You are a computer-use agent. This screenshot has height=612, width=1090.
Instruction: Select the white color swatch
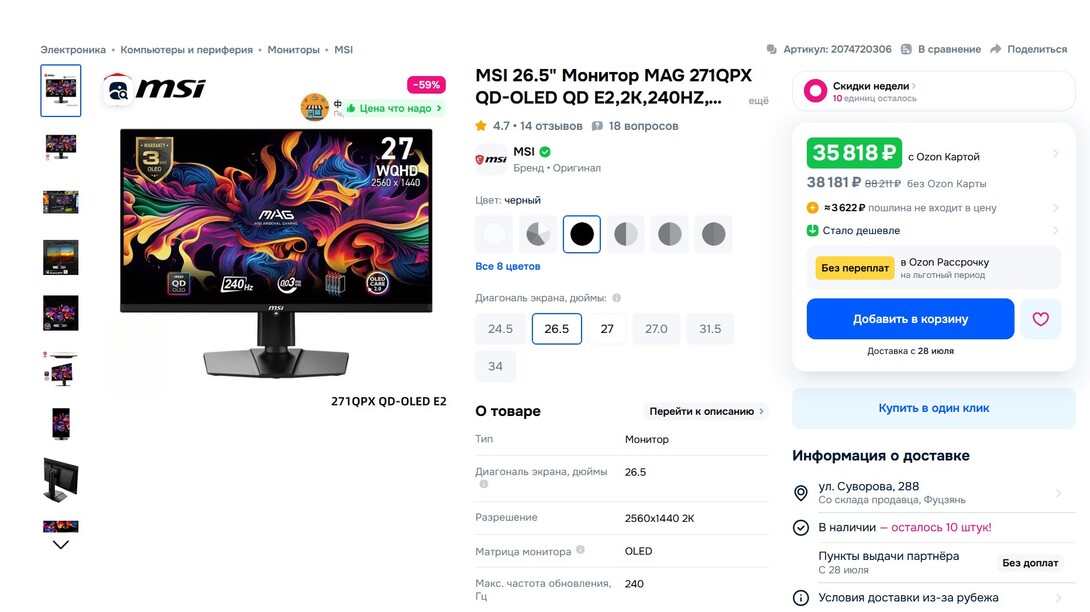pyautogui.click(x=494, y=235)
